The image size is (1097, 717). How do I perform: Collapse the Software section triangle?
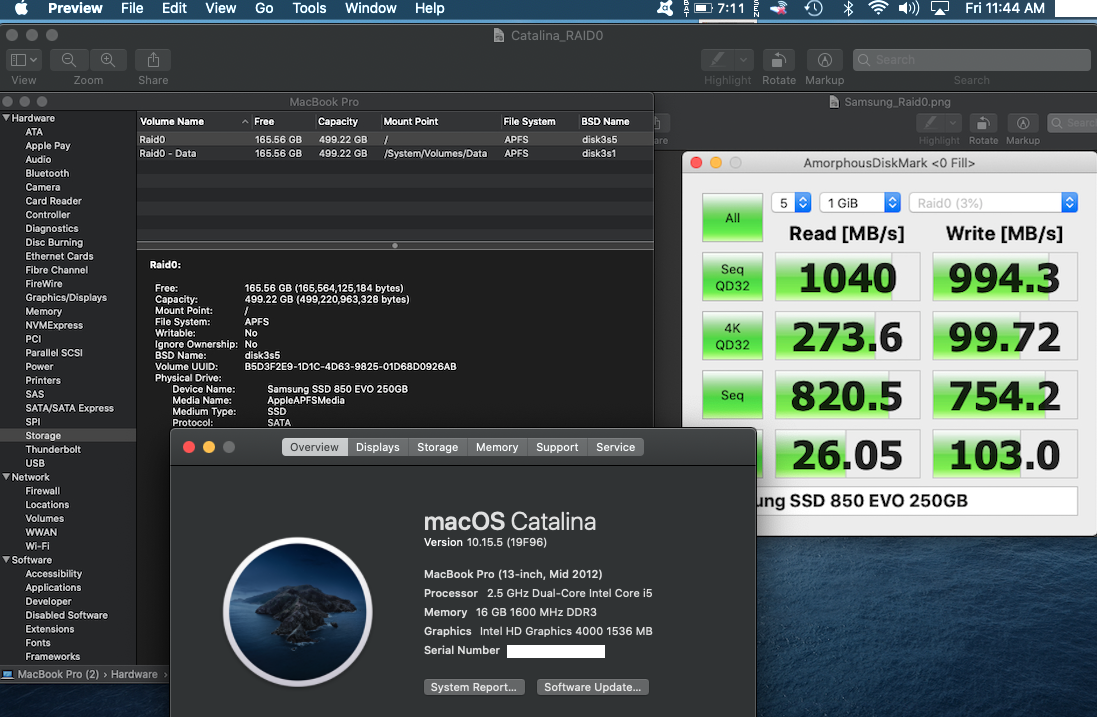pos(6,560)
